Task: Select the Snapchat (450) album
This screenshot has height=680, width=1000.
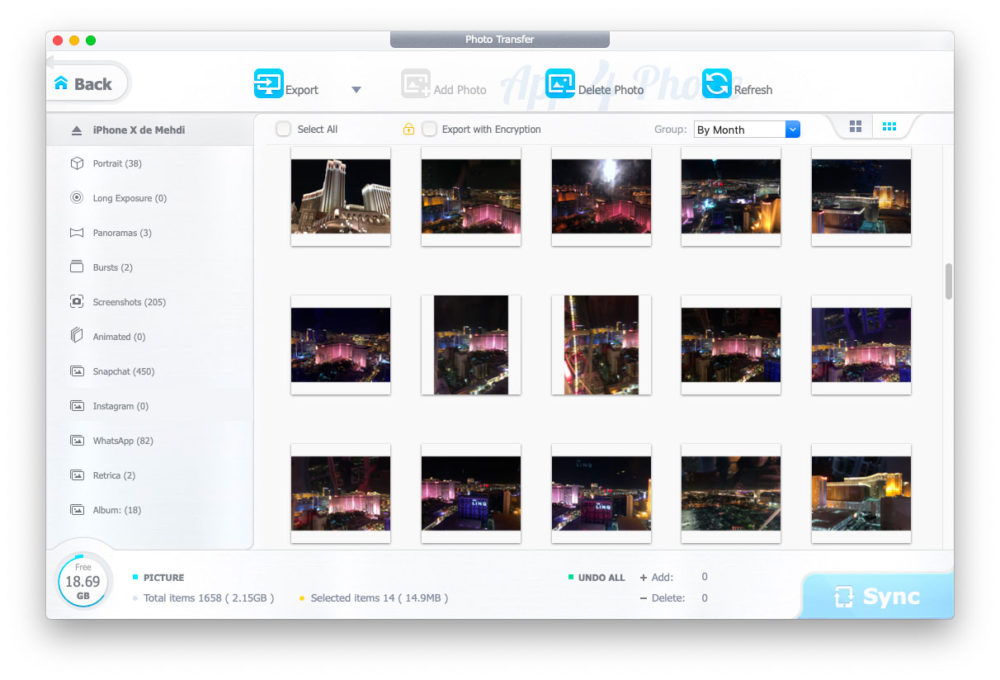Action: [x=123, y=372]
